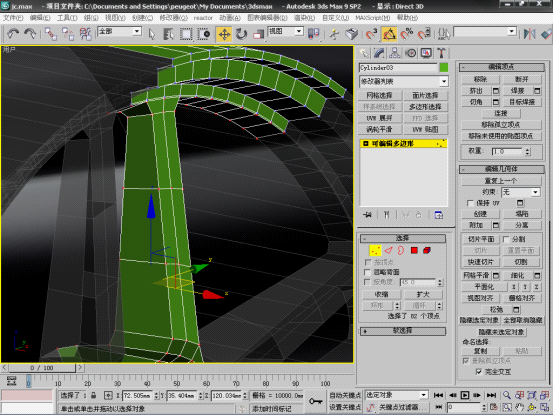This screenshot has width=553, height=415.
Task: Toggle the full interactivity checkbox
Action: click(479, 372)
